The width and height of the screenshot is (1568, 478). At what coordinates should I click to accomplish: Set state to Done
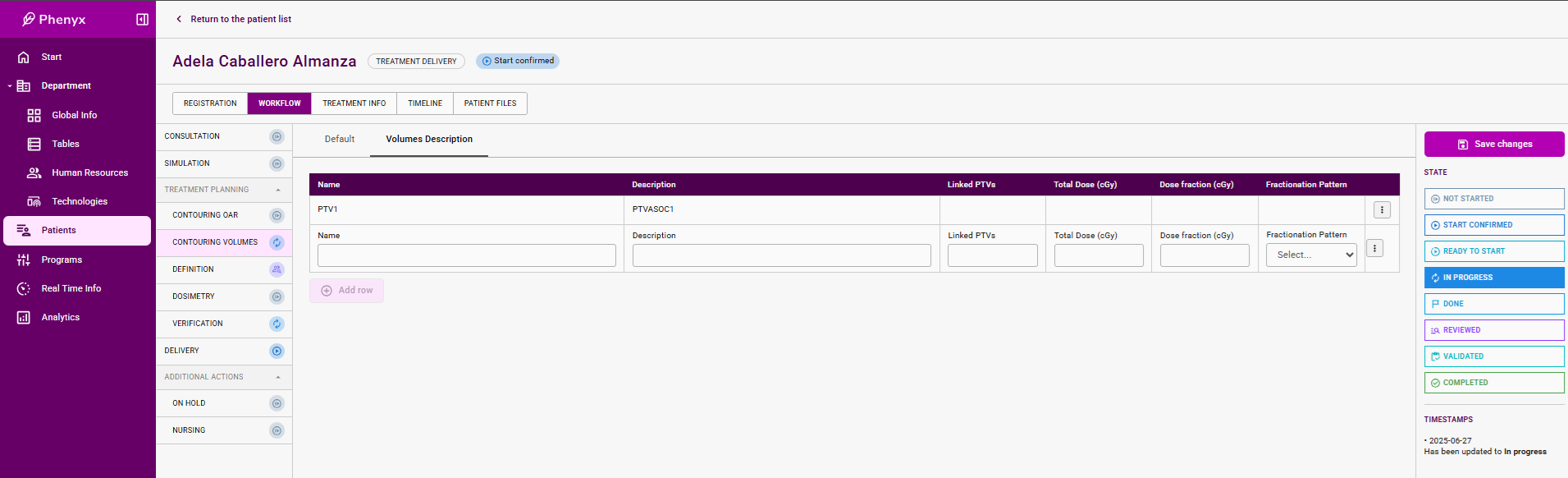1493,304
